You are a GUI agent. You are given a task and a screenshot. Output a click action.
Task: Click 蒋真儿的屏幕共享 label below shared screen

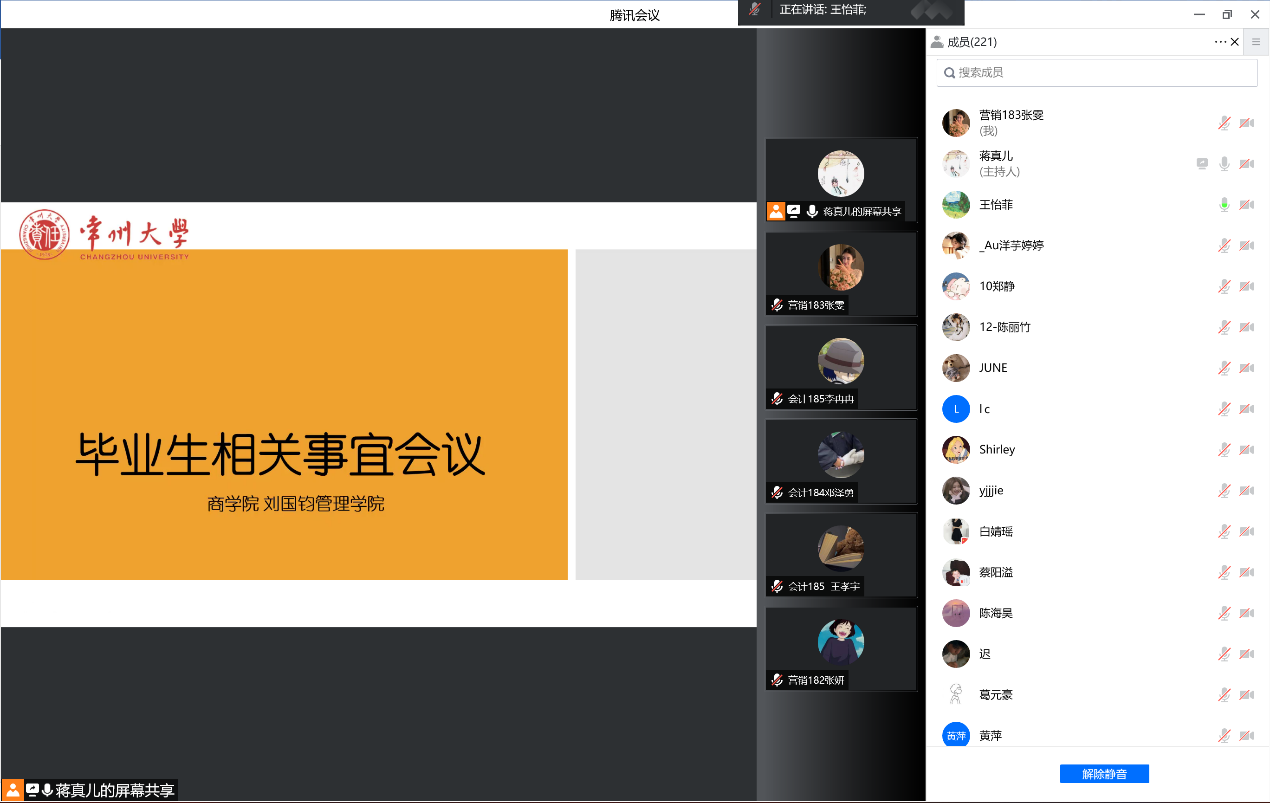point(115,790)
